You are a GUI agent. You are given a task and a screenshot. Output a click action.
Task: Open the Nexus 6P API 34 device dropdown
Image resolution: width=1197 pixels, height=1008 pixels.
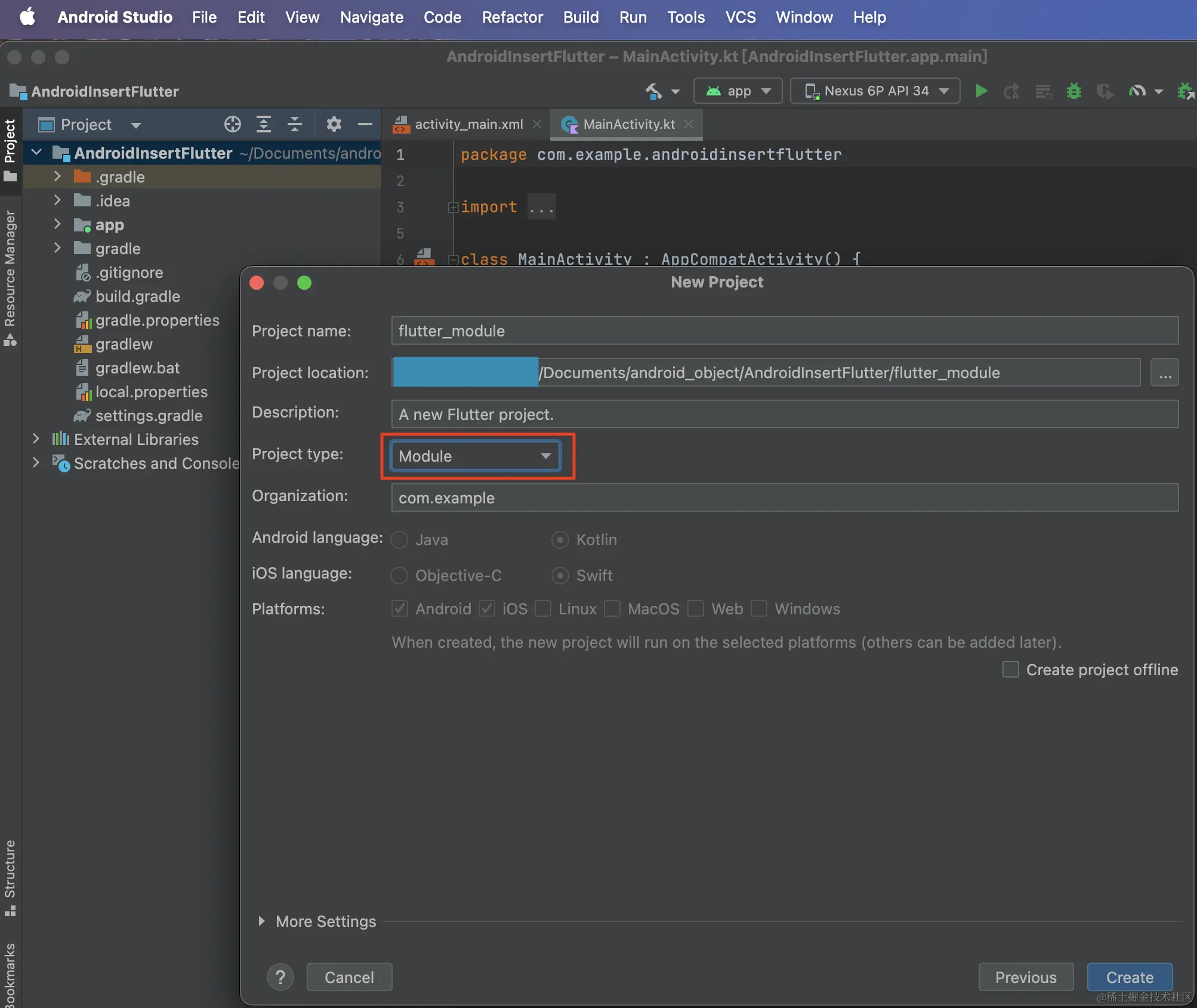pos(875,91)
